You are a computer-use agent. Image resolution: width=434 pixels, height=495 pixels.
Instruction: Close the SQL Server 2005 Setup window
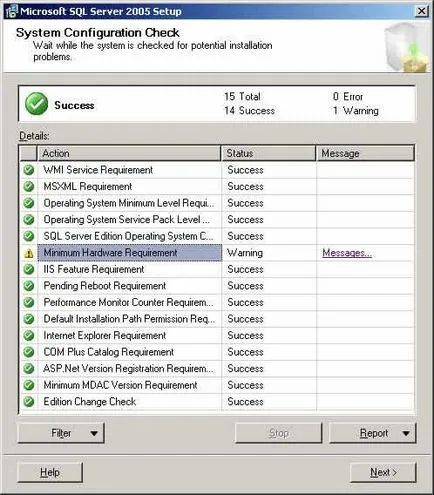[421, 11]
